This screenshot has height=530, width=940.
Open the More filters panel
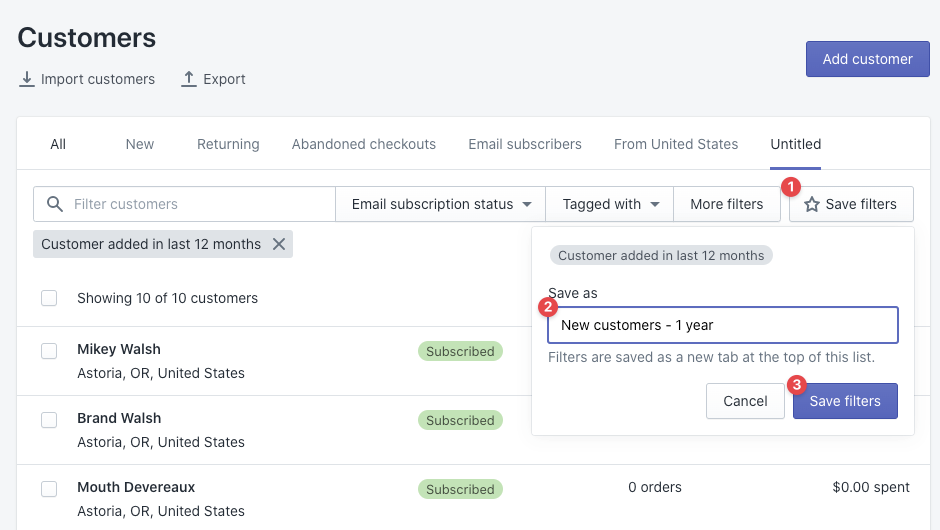(727, 204)
